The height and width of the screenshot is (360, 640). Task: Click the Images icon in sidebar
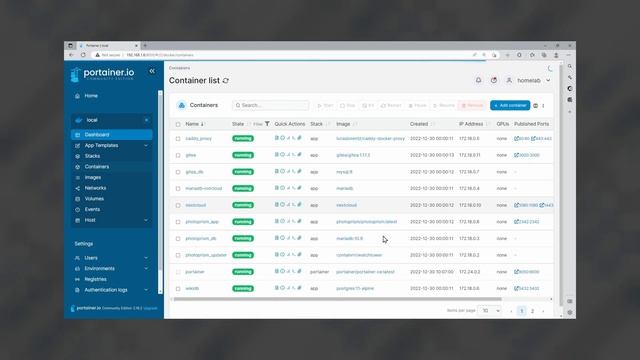coord(78,178)
